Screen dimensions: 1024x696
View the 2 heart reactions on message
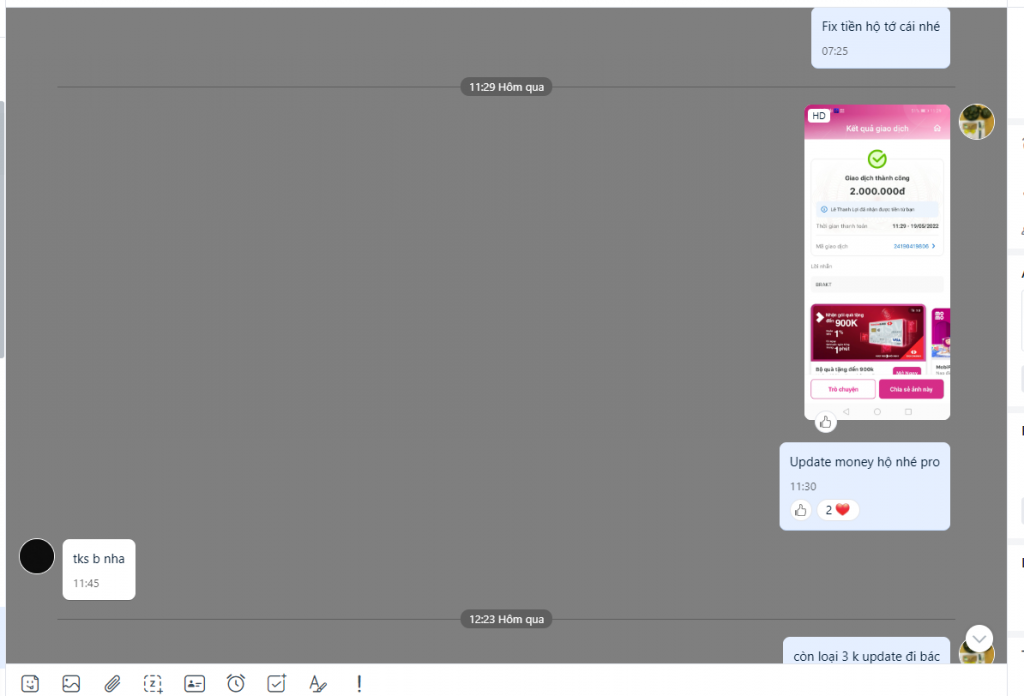(837, 510)
